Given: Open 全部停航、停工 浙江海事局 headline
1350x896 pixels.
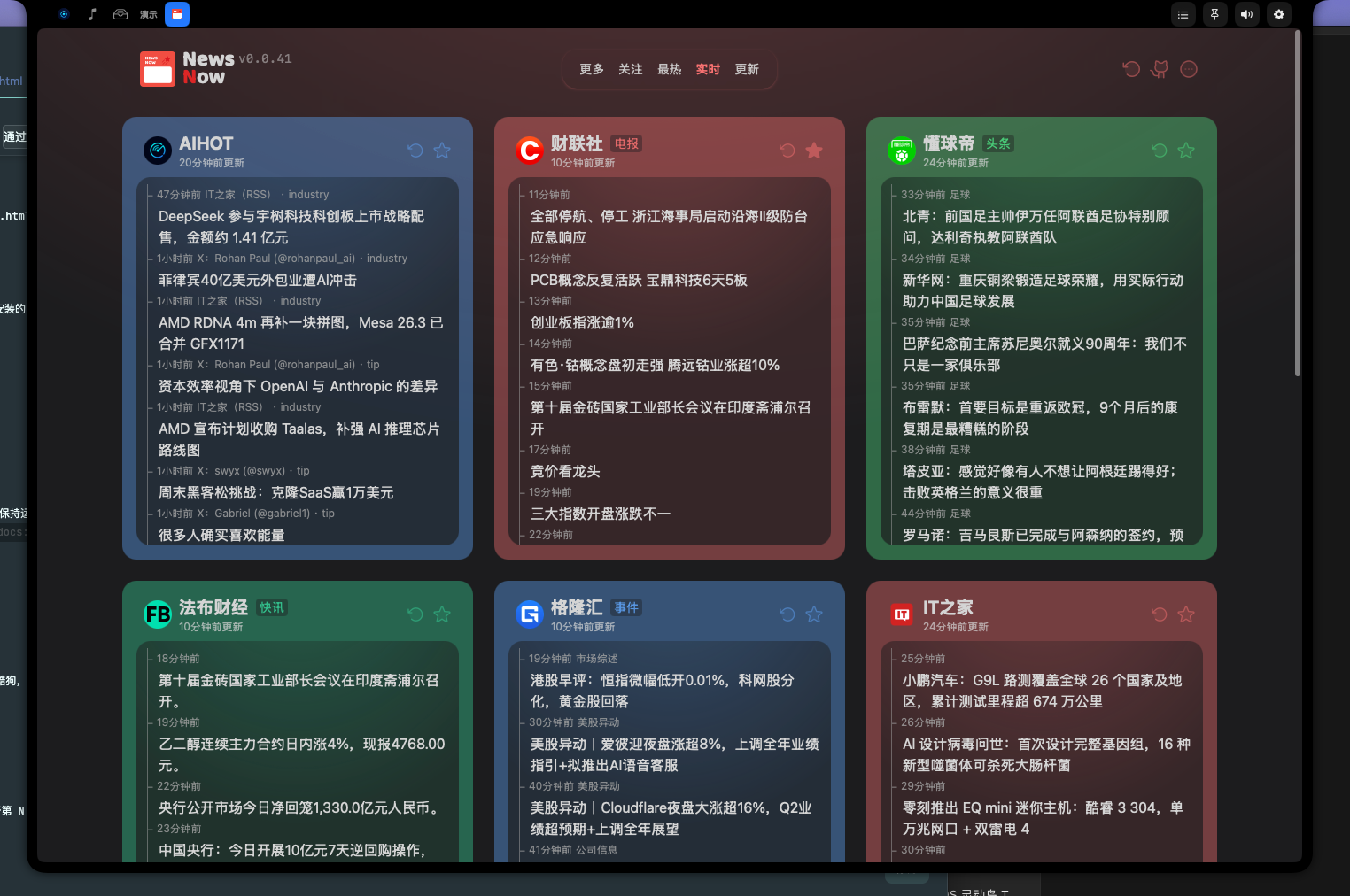Looking at the screenshot, I should point(669,227).
